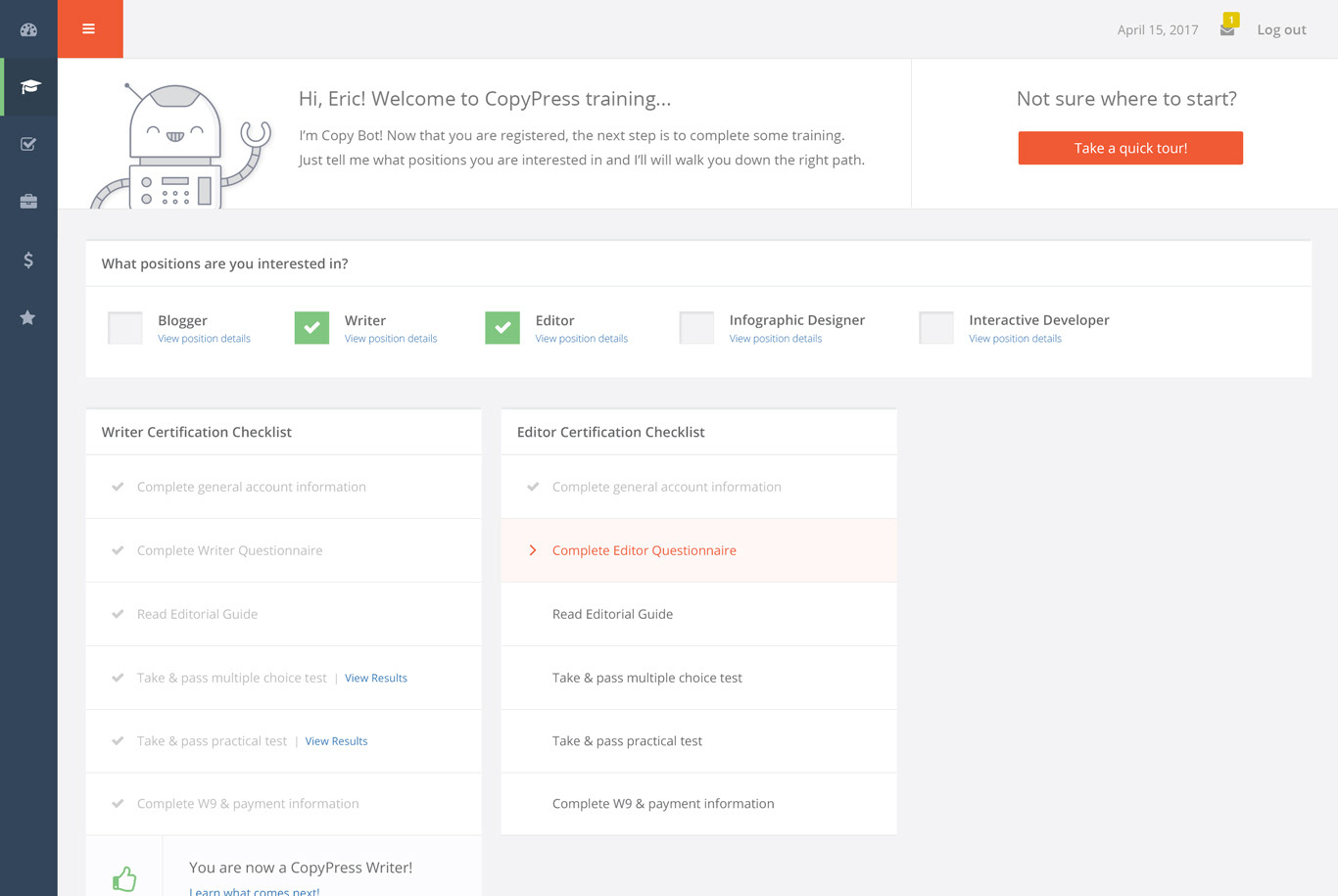1338x896 pixels.
Task: Open the checklist sidebar icon
Action: click(x=28, y=144)
